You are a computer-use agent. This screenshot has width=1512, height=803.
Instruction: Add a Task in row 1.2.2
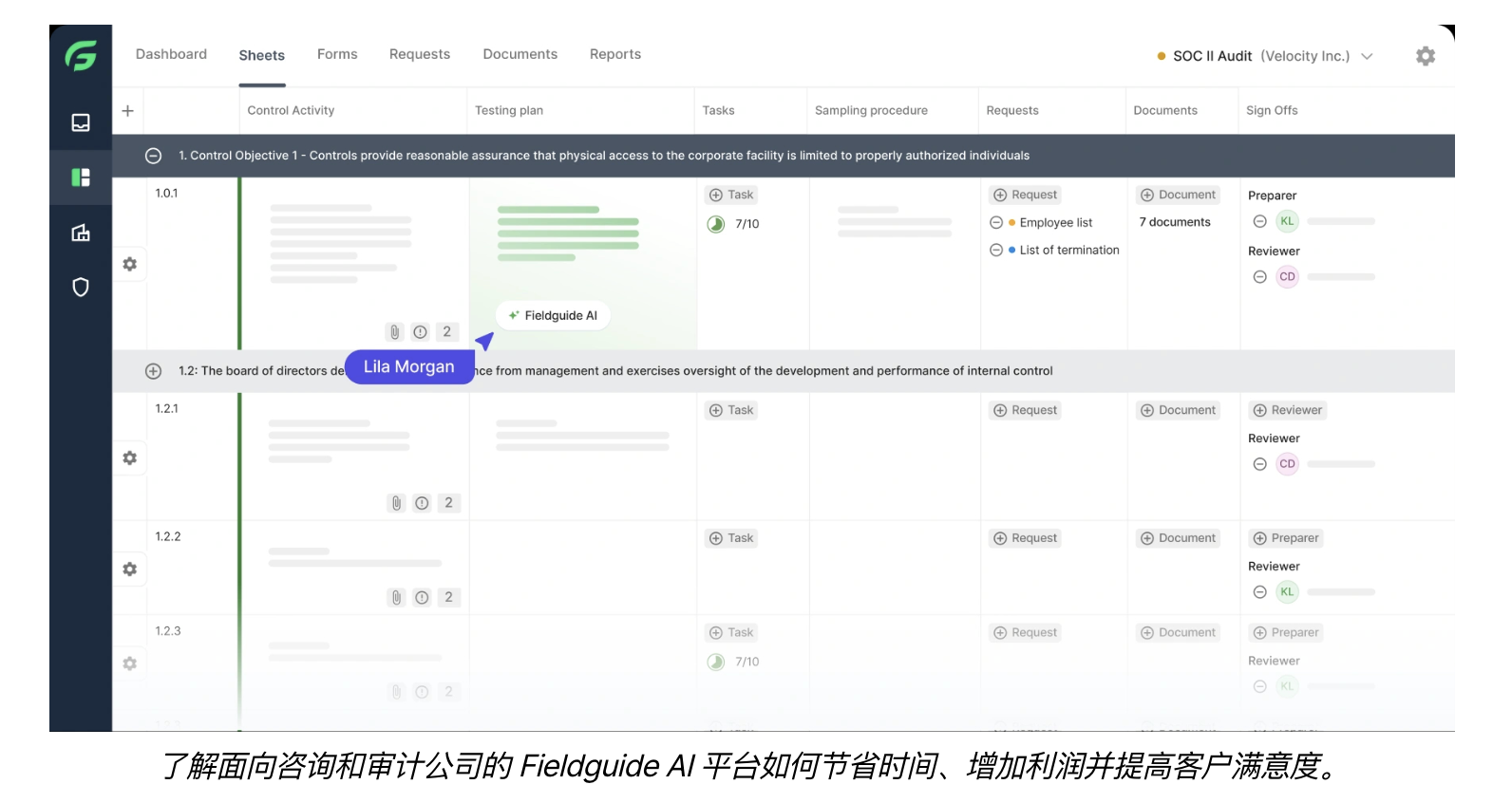pos(731,538)
